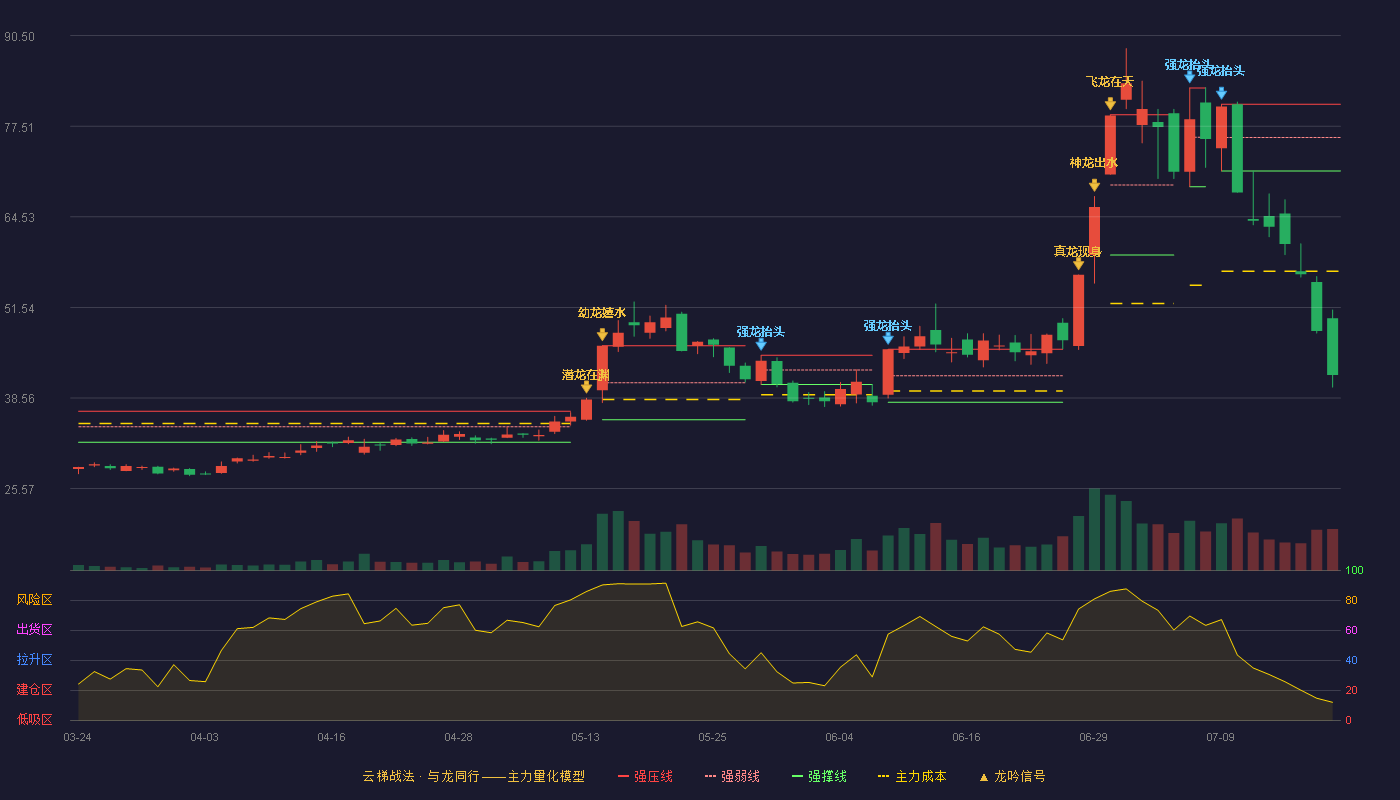Click the 强龙抬头 blue arrow near 05-25
The width and height of the screenshot is (1400, 800).
761,344
